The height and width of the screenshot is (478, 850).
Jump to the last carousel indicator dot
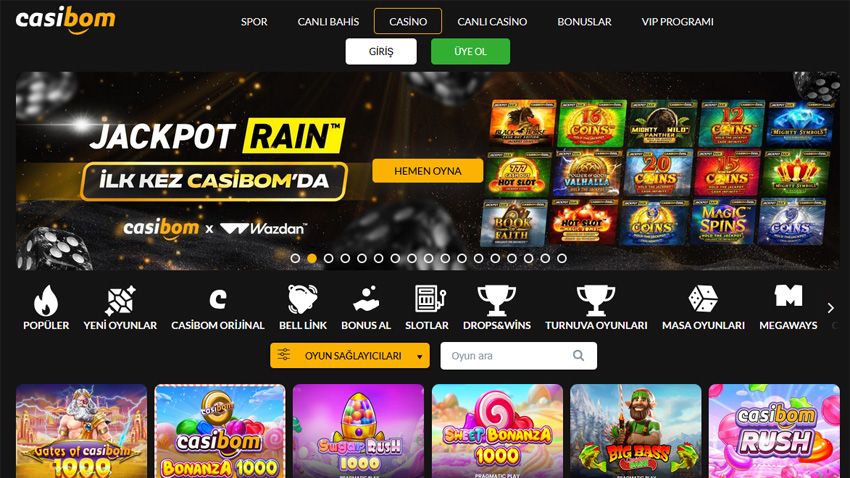click(562, 259)
